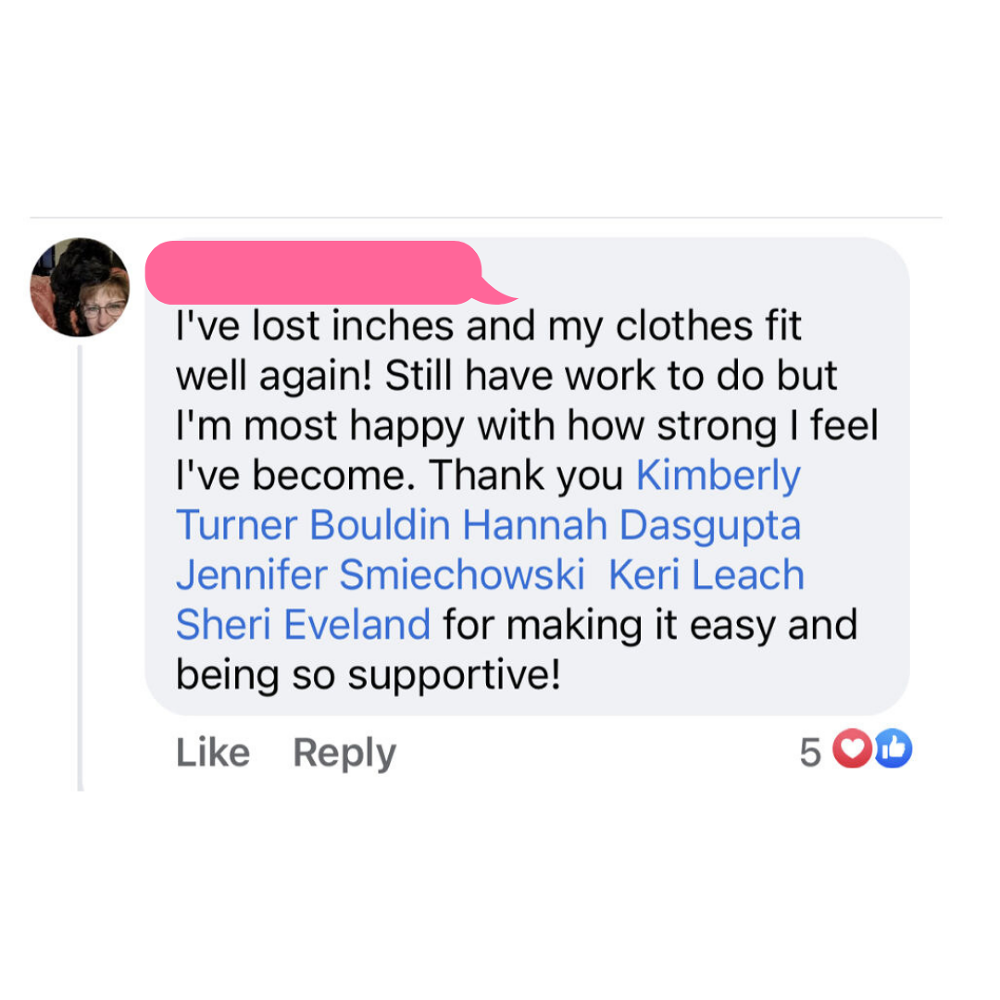Click the words "being so supportive!"
Viewport: 1000px width, 1000px height.
pos(367,675)
